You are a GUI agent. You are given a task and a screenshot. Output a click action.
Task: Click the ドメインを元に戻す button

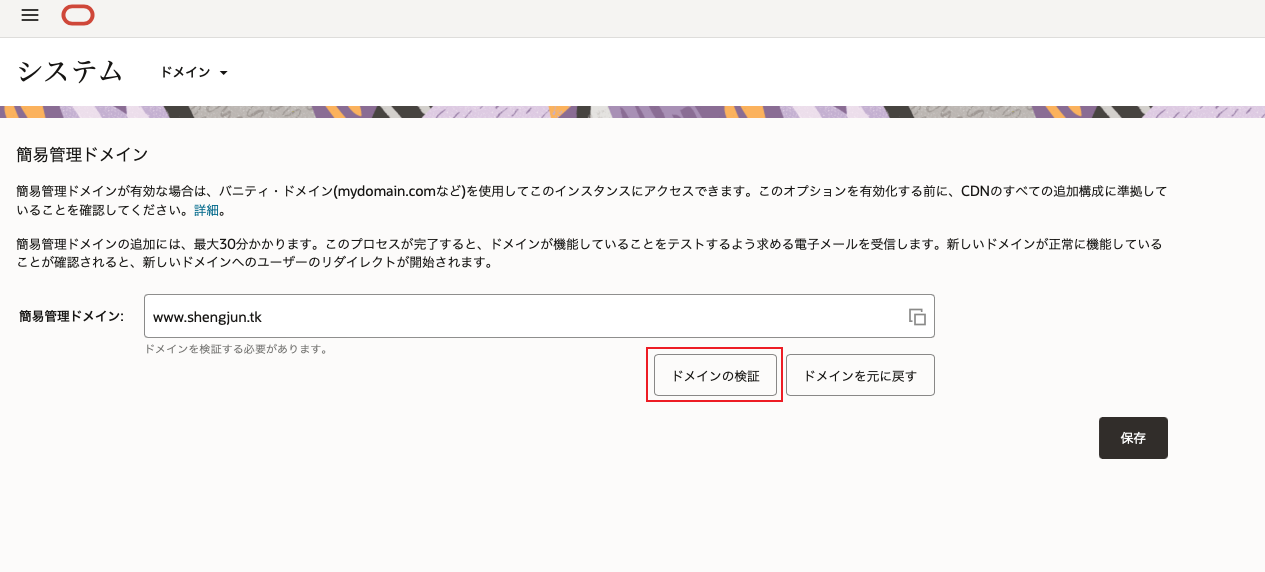pyautogui.click(x=860, y=376)
